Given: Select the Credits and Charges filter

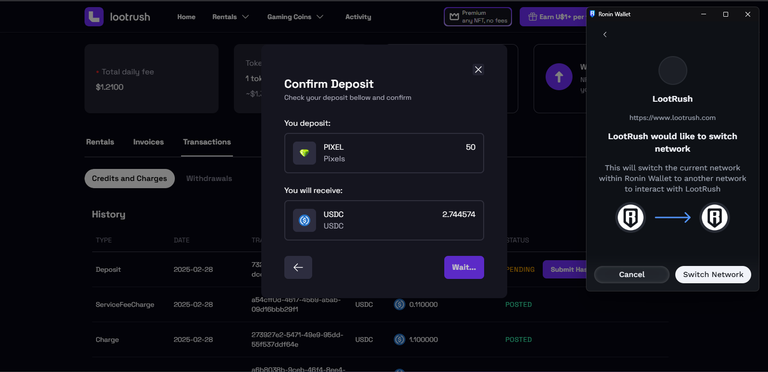Looking at the screenshot, I should click(x=129, y=179).
